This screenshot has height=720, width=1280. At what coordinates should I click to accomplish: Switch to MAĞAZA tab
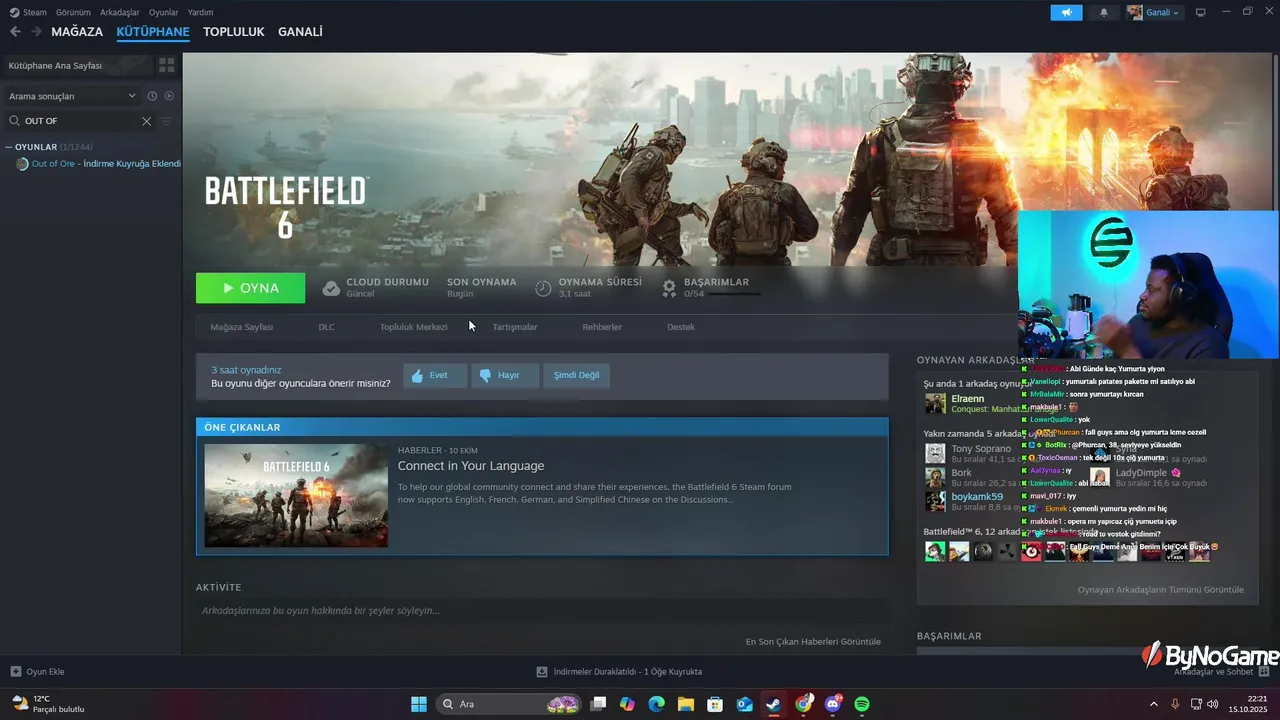pos(77,32)
